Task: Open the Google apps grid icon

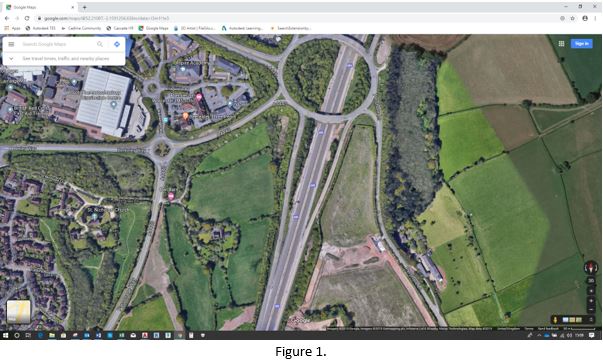Action: [561, 44]
